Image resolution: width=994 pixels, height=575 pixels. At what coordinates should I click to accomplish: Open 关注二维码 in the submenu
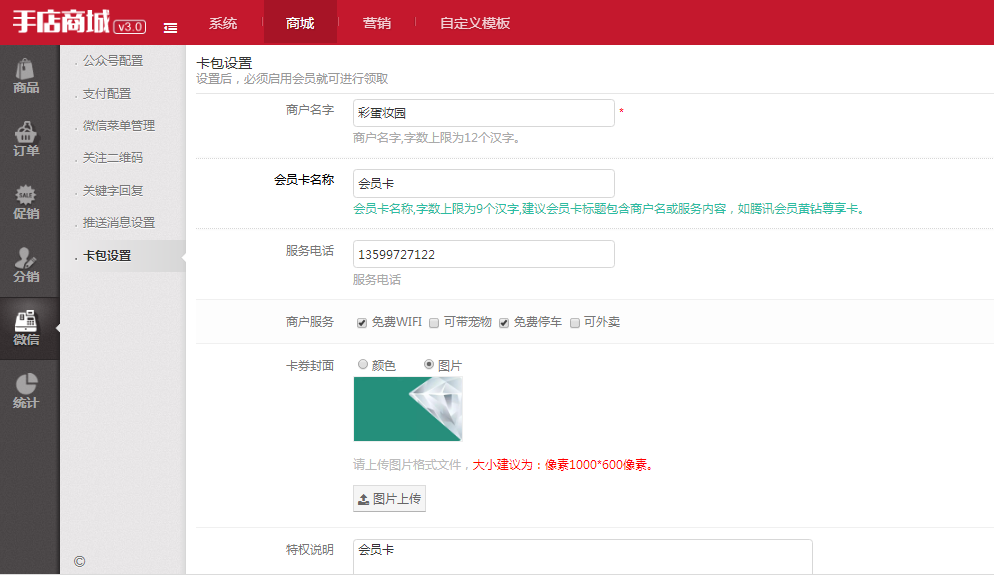(x=112, y=158)
